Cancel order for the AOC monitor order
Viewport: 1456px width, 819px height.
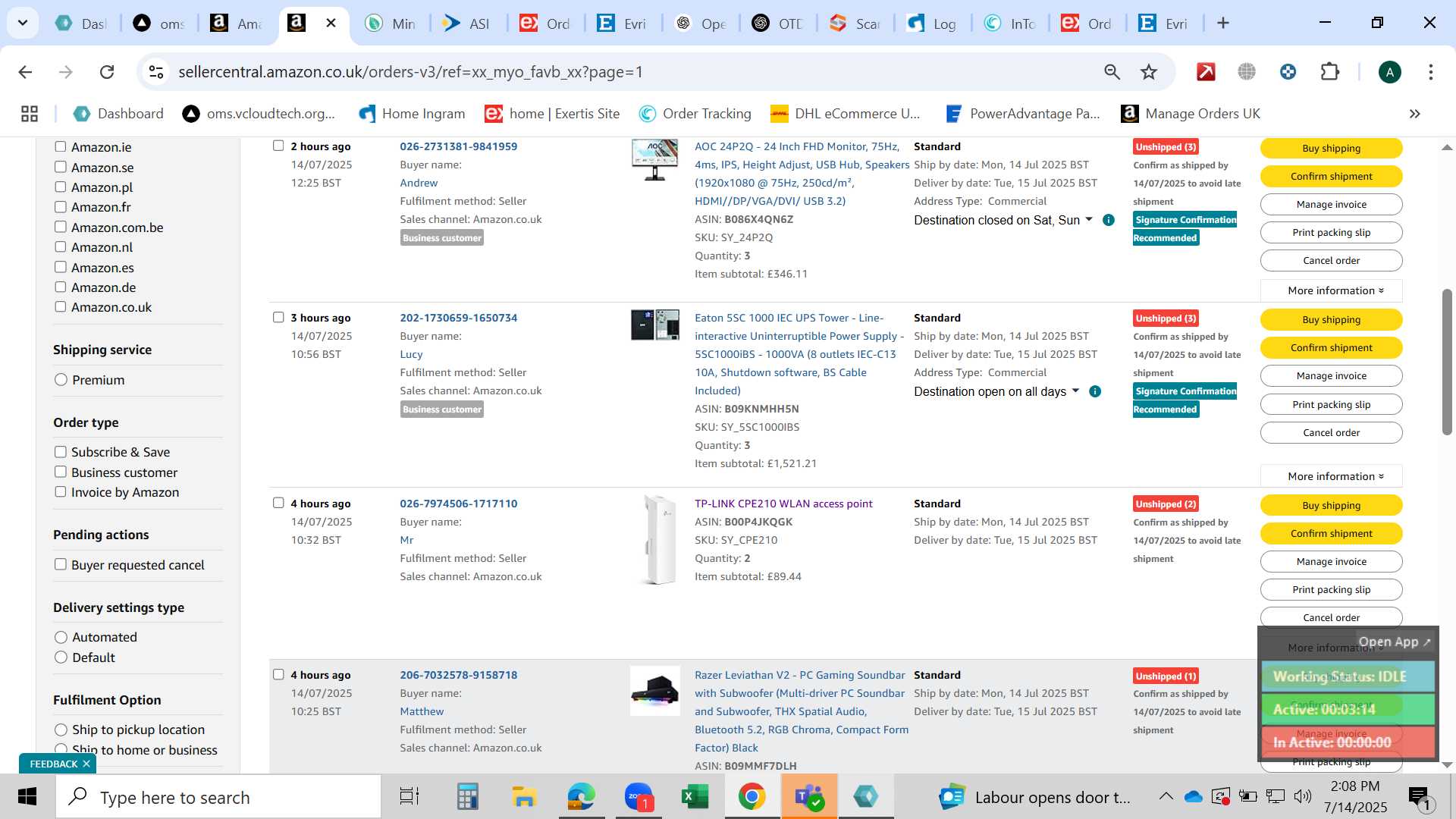point(1331,260)
